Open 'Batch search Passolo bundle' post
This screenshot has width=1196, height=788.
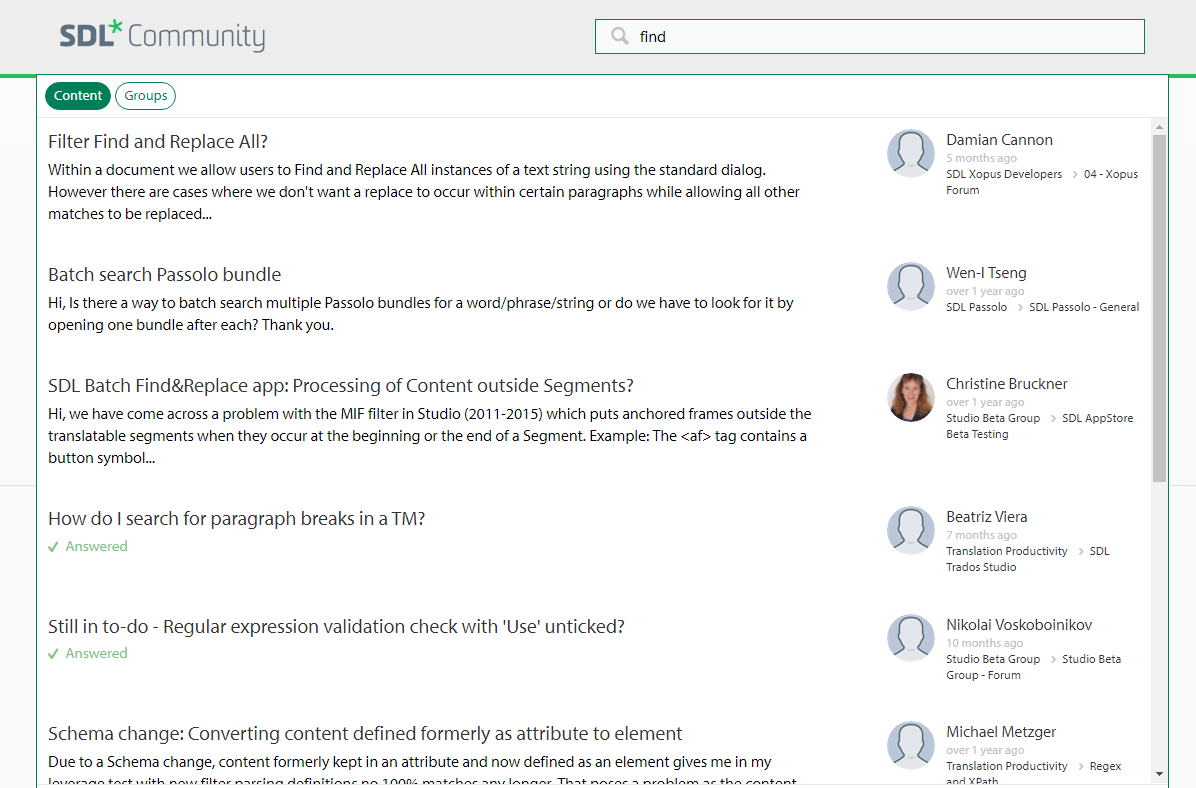[x=164, y=275]
